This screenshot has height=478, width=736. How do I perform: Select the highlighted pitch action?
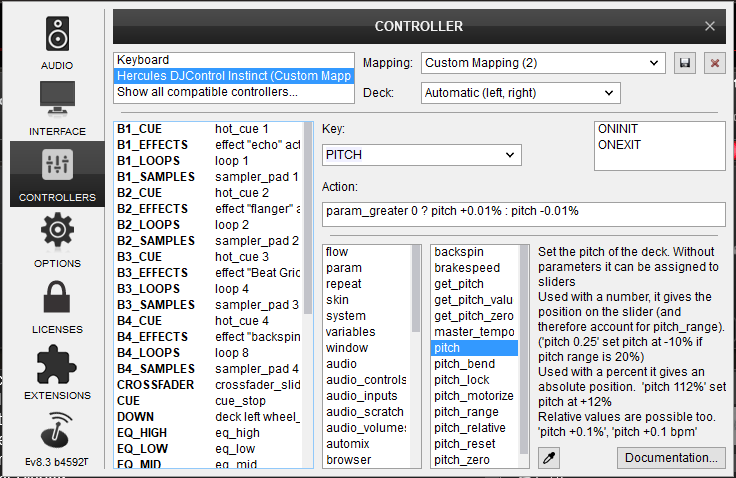475,348
